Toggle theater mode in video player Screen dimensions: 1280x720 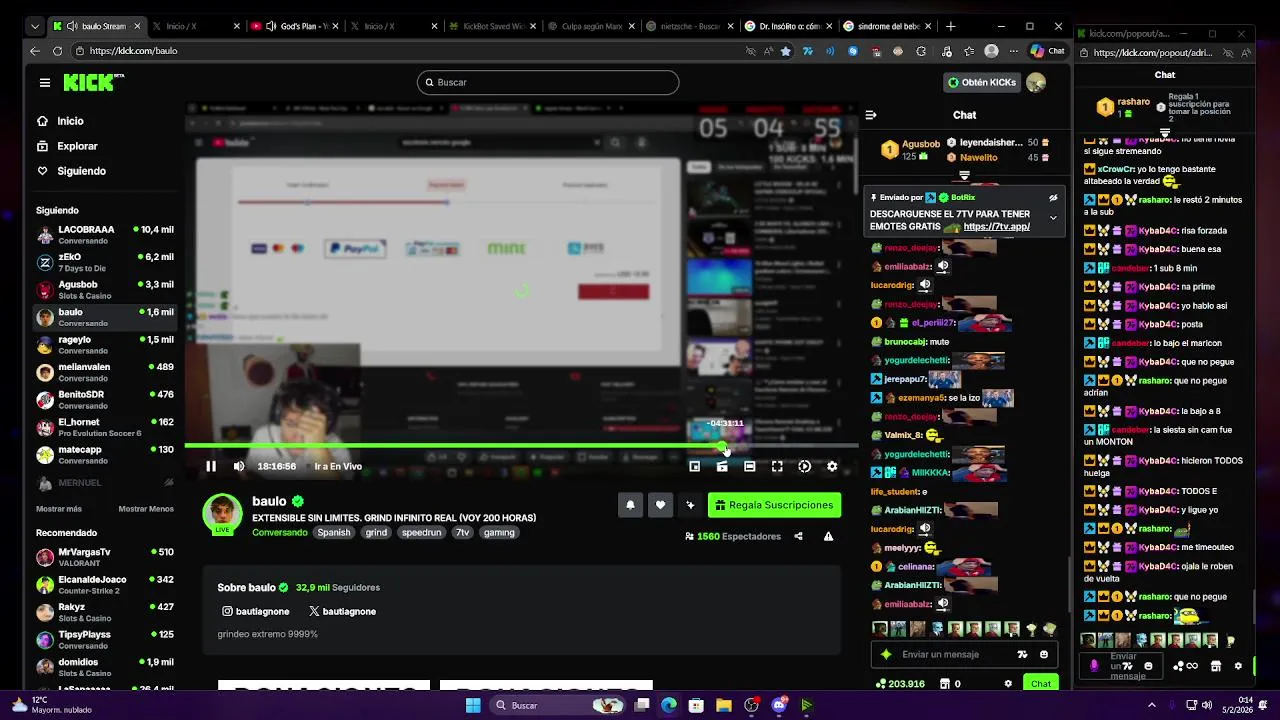(x=749, y=466)
